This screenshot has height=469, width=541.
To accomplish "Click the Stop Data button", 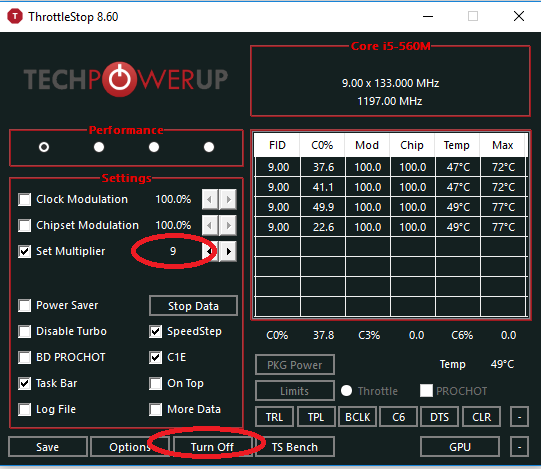I will tap(193, 306).
